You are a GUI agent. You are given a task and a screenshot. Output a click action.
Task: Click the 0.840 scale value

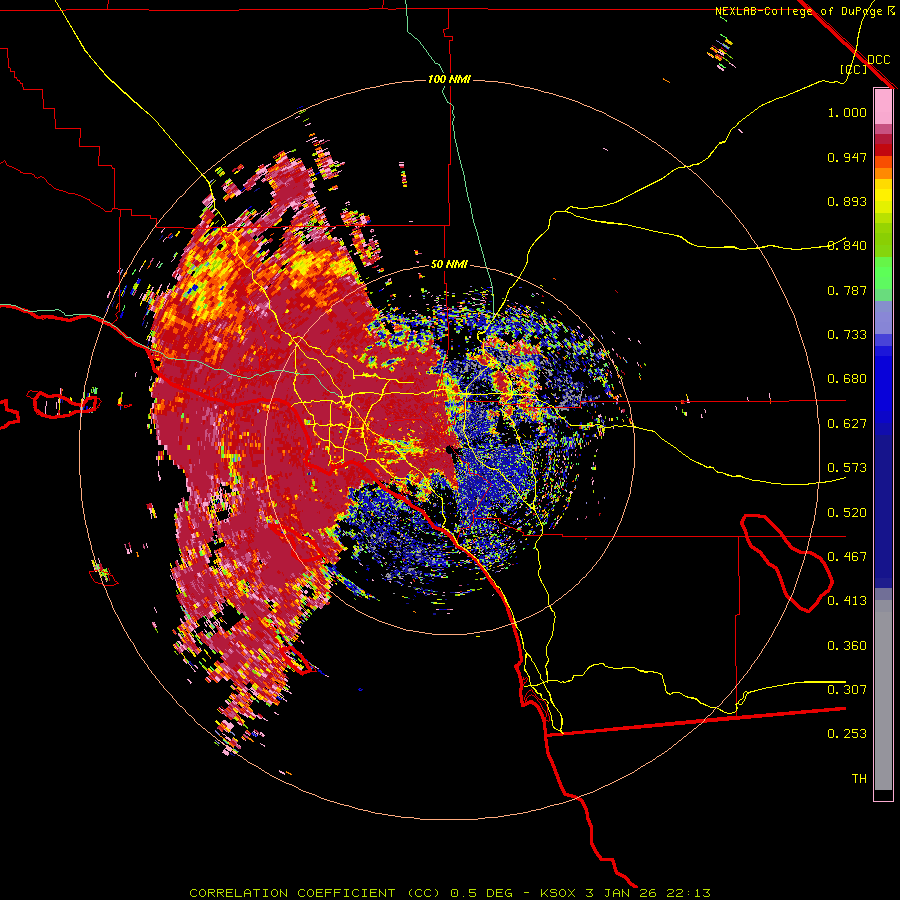tap(847, 246)
